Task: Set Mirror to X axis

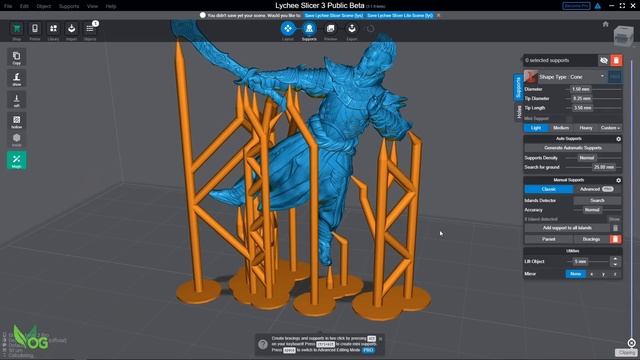Action: (591, 274)
